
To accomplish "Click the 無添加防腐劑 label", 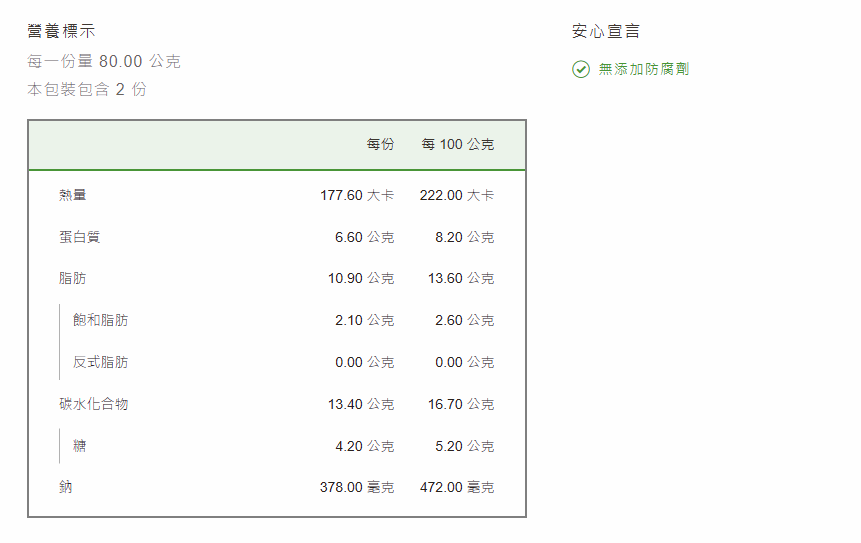I will coord(643,69).
